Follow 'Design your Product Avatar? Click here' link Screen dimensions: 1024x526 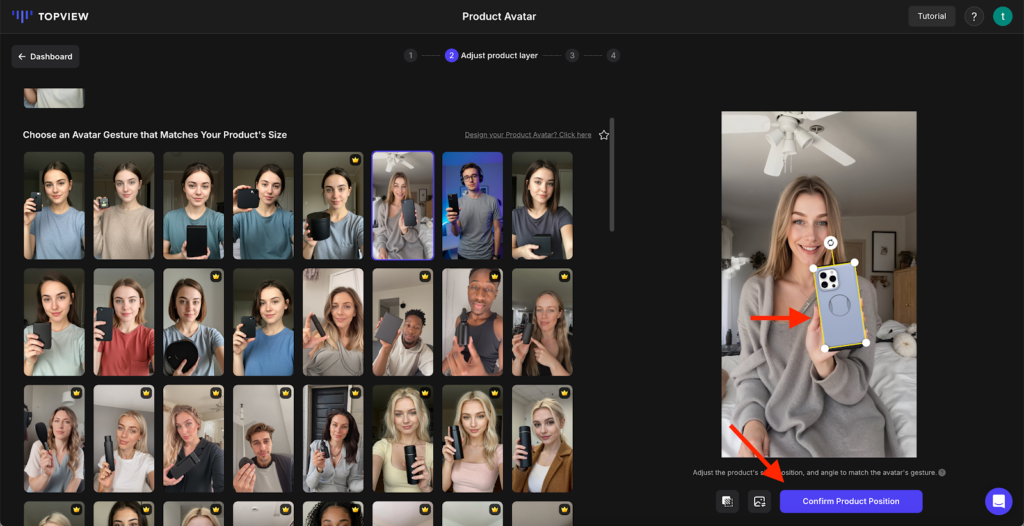527,135
